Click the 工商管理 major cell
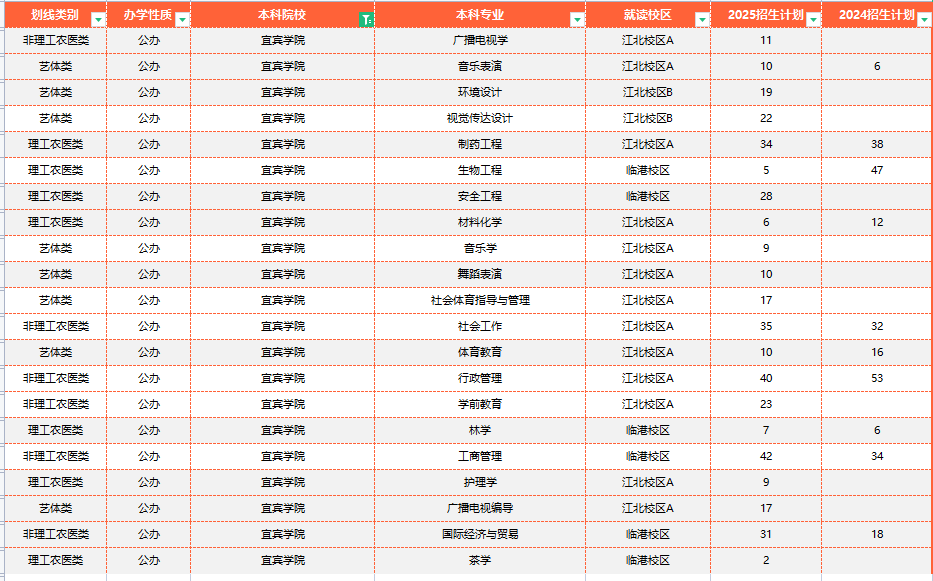This screenshot has height=581, width=933. pyautogui.click(x=480, y=457)
